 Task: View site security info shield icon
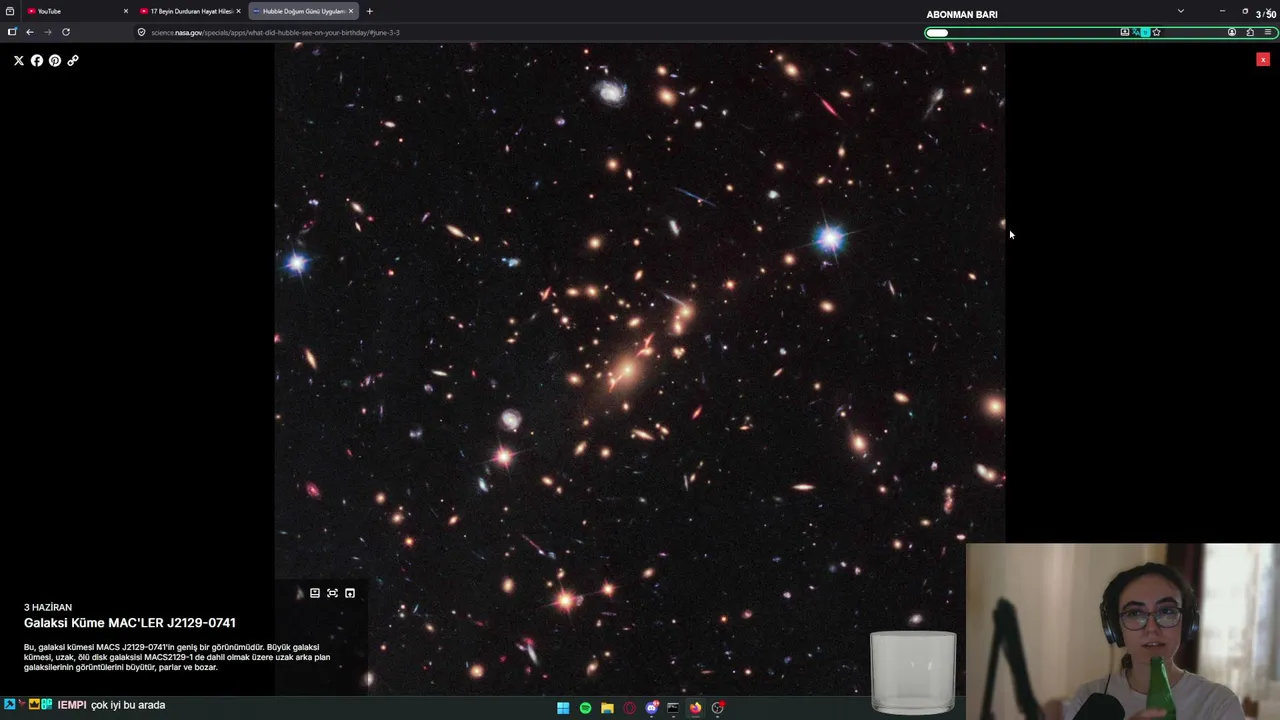[x=141, y=32]
